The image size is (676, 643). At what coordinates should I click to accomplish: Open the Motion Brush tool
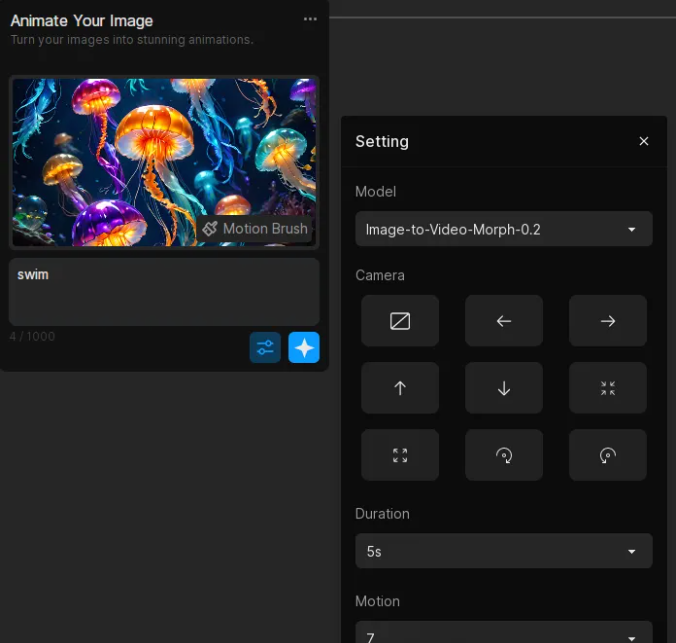255,229
